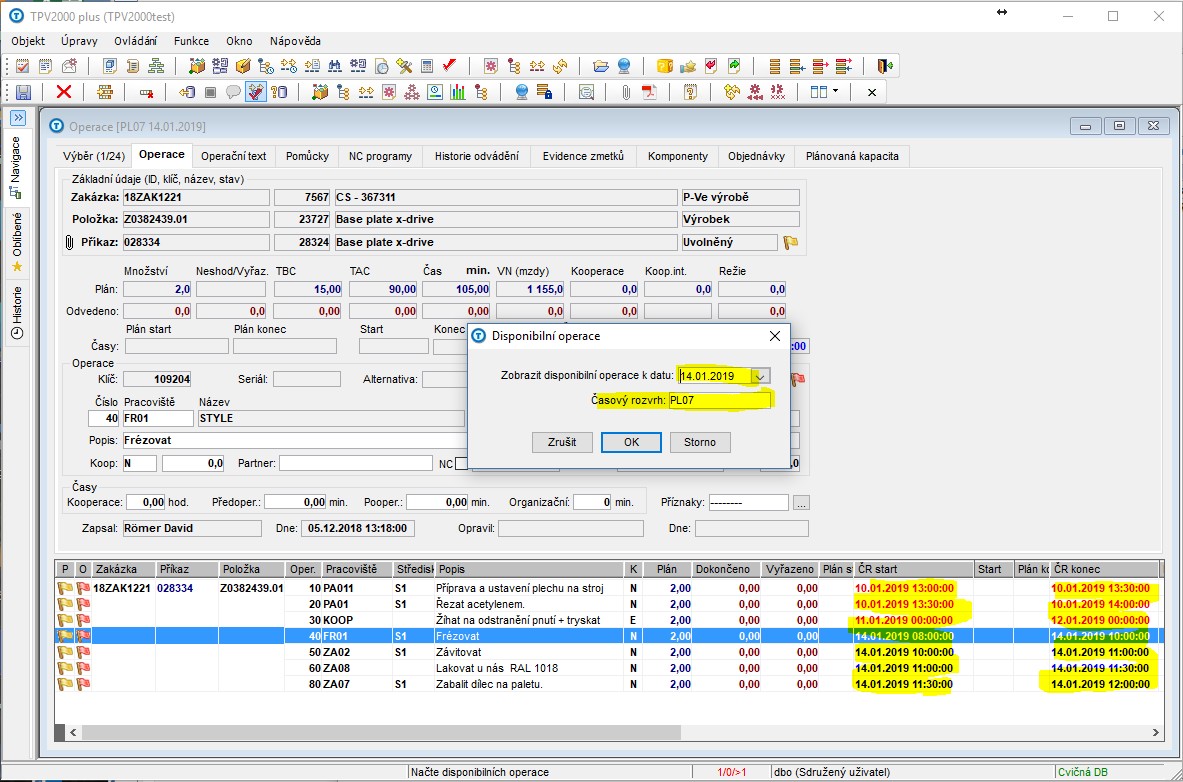Switch to the Plánovaná kapacita tab
Viewport: 1183px width, 782px height.
pos(852,156)
